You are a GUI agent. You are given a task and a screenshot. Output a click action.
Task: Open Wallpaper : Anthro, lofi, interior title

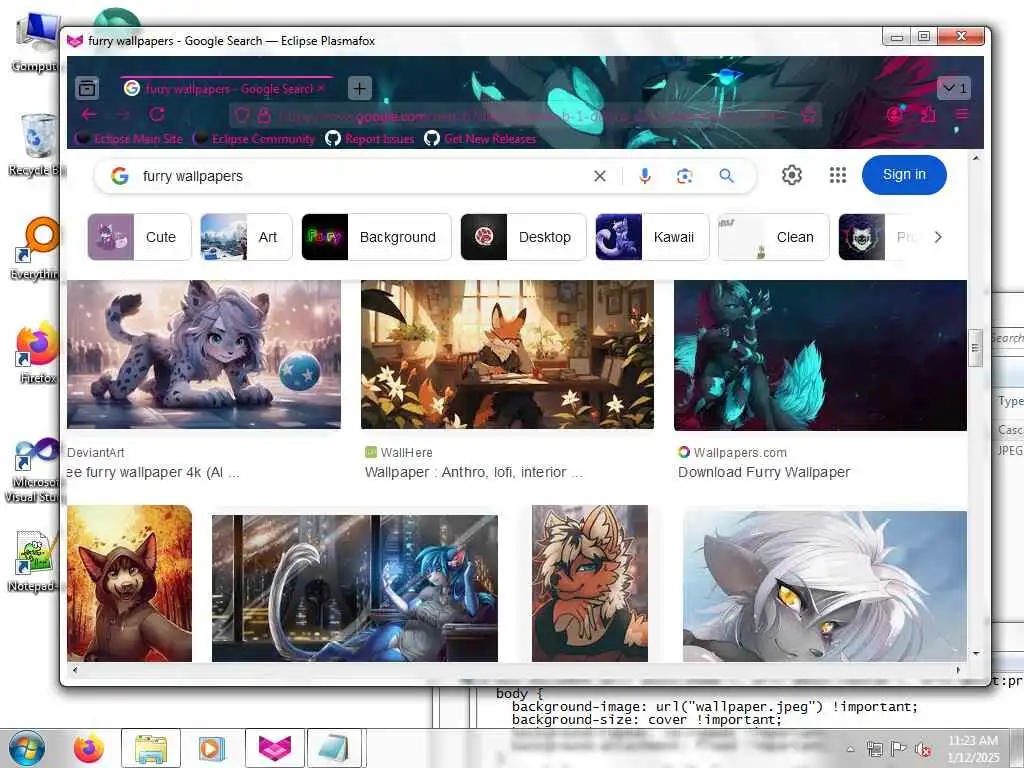click(474, 472)
